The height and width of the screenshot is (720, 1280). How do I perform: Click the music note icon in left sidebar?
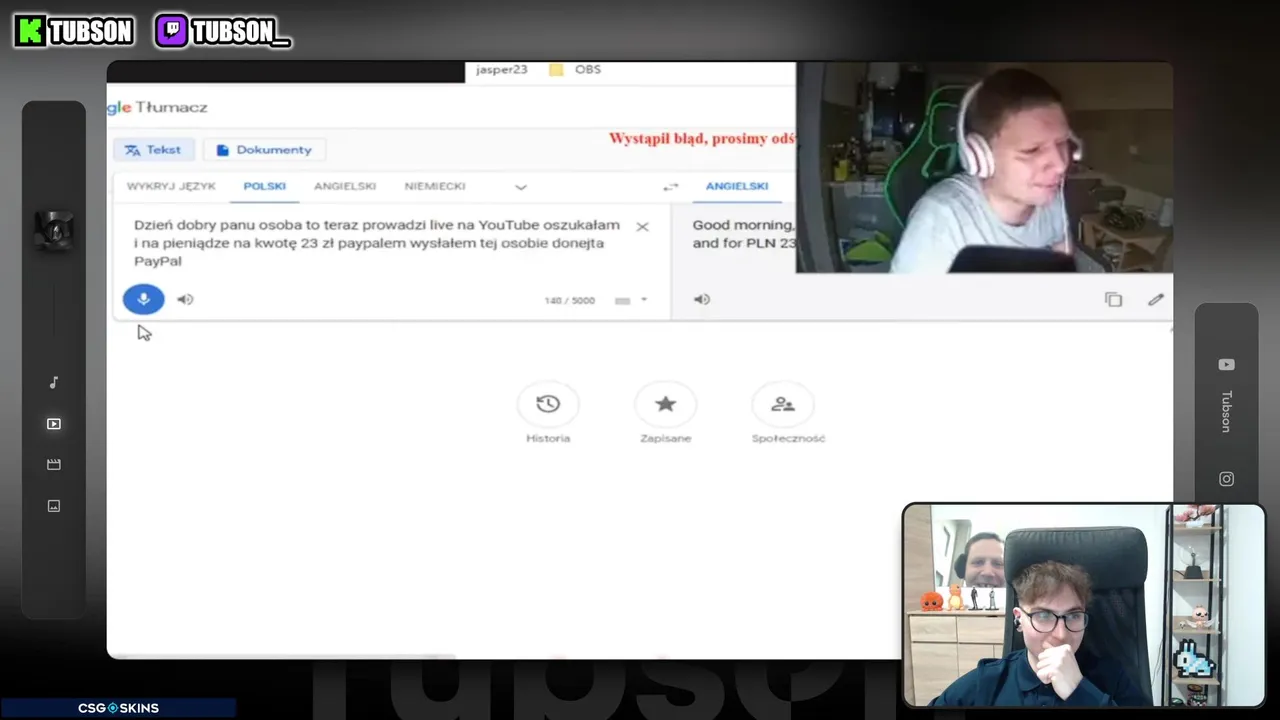54,383
